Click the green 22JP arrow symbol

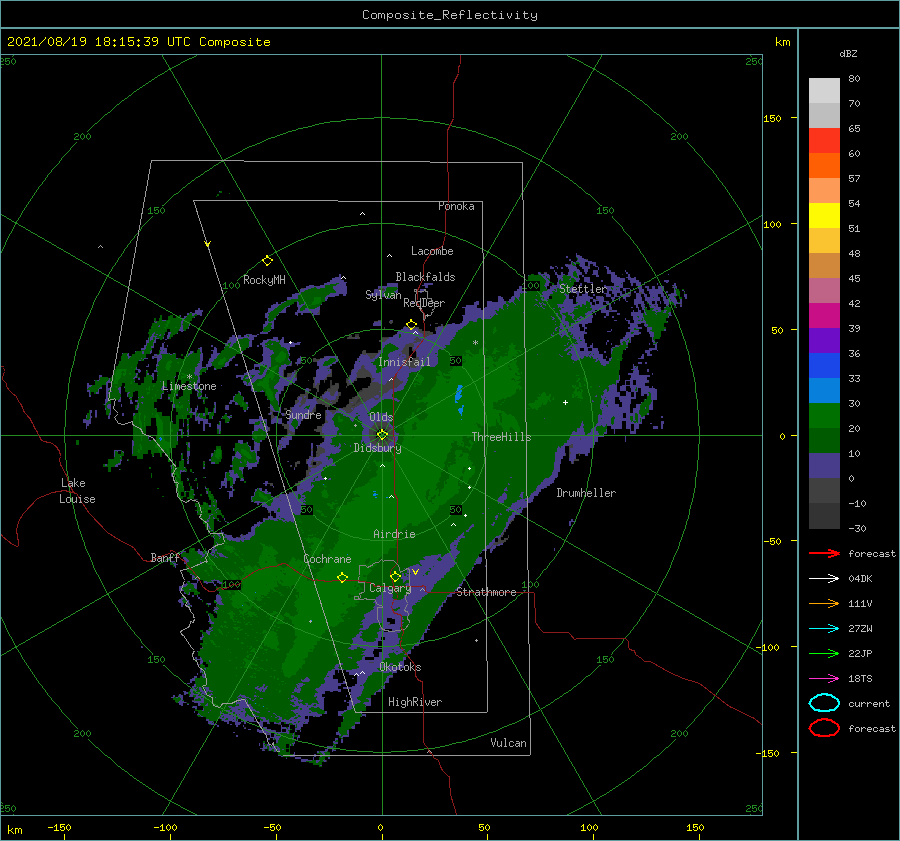[824, 653]
